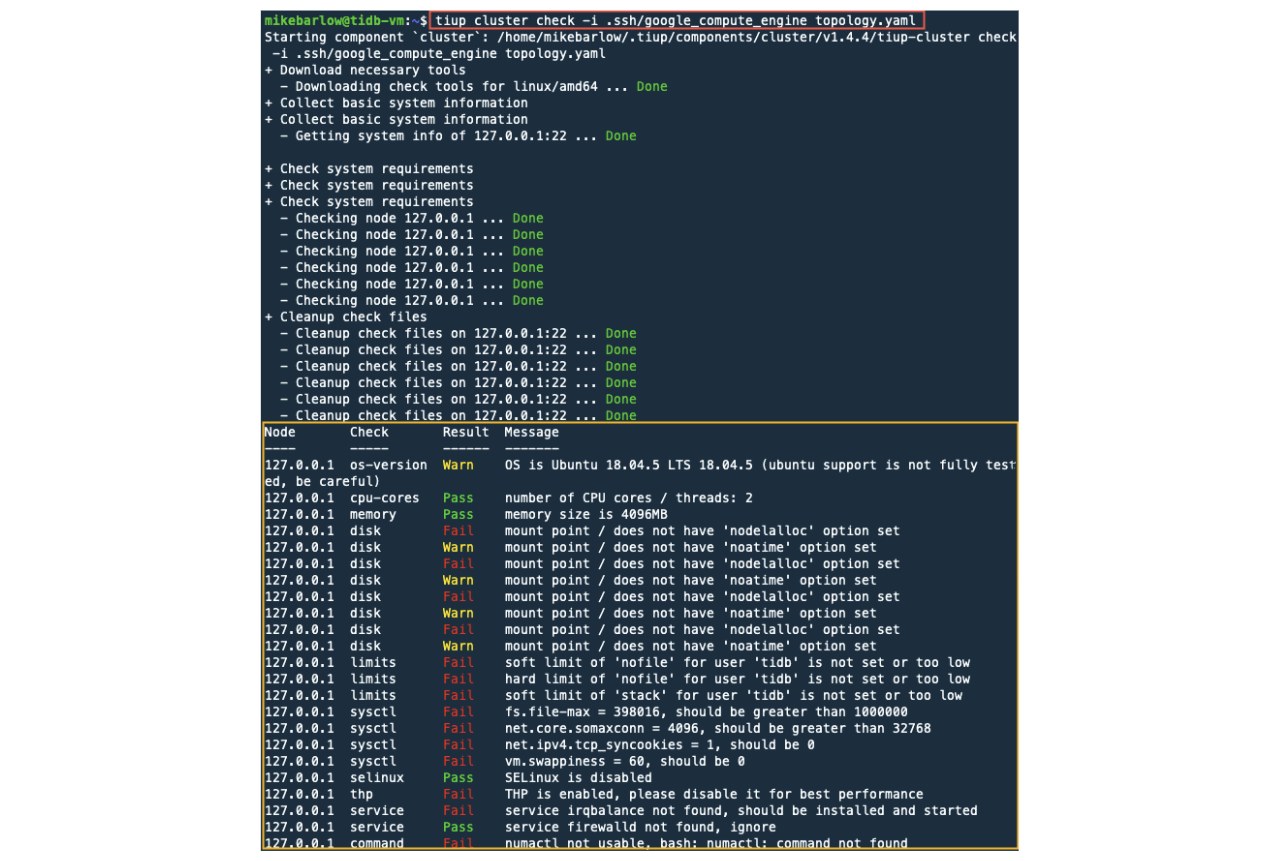Screen dimensions: 1288x861
Task: Select the last Cleanup check files Done entry
Action: coord(450,414)
